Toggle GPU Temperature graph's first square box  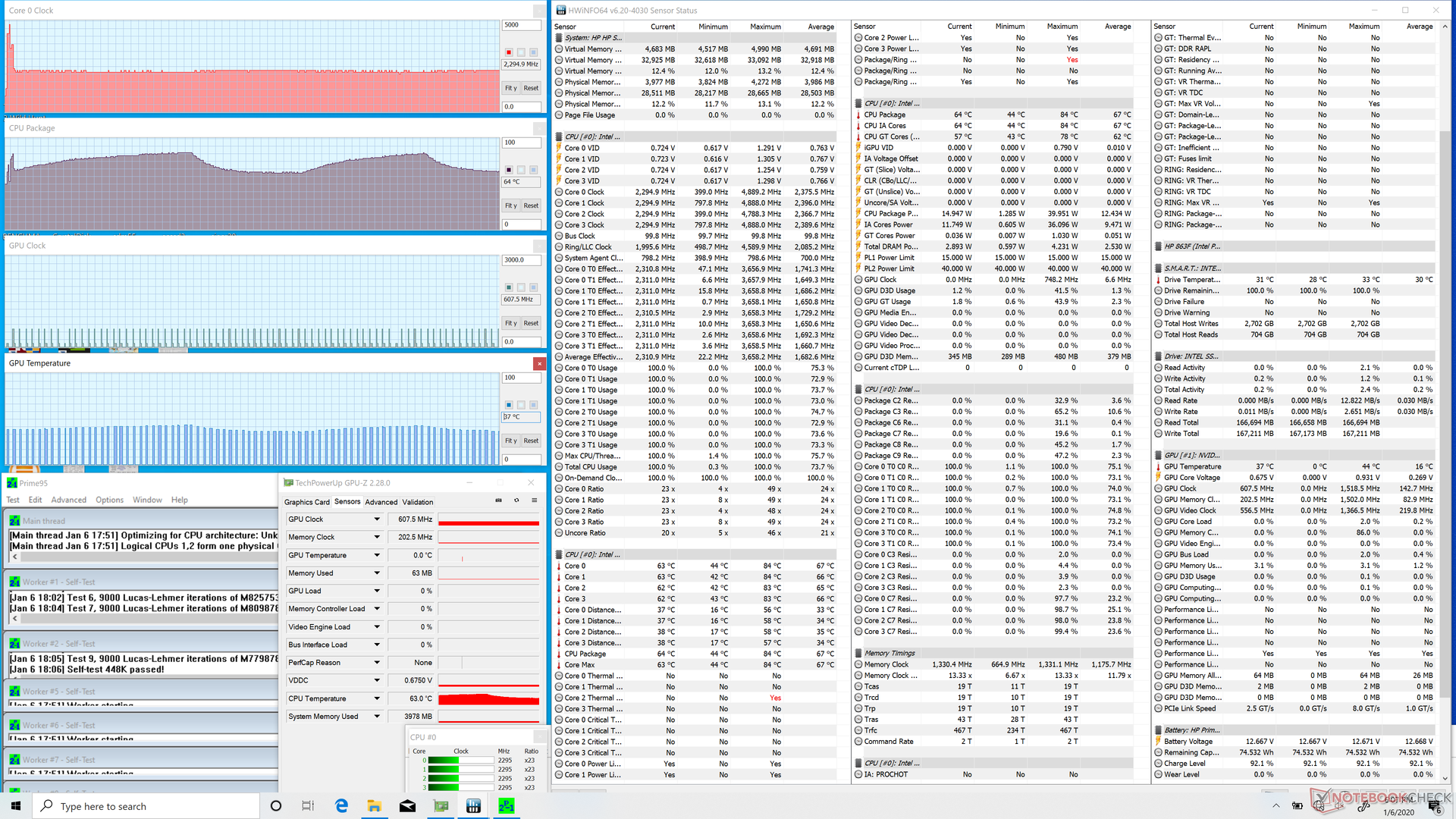509,405
